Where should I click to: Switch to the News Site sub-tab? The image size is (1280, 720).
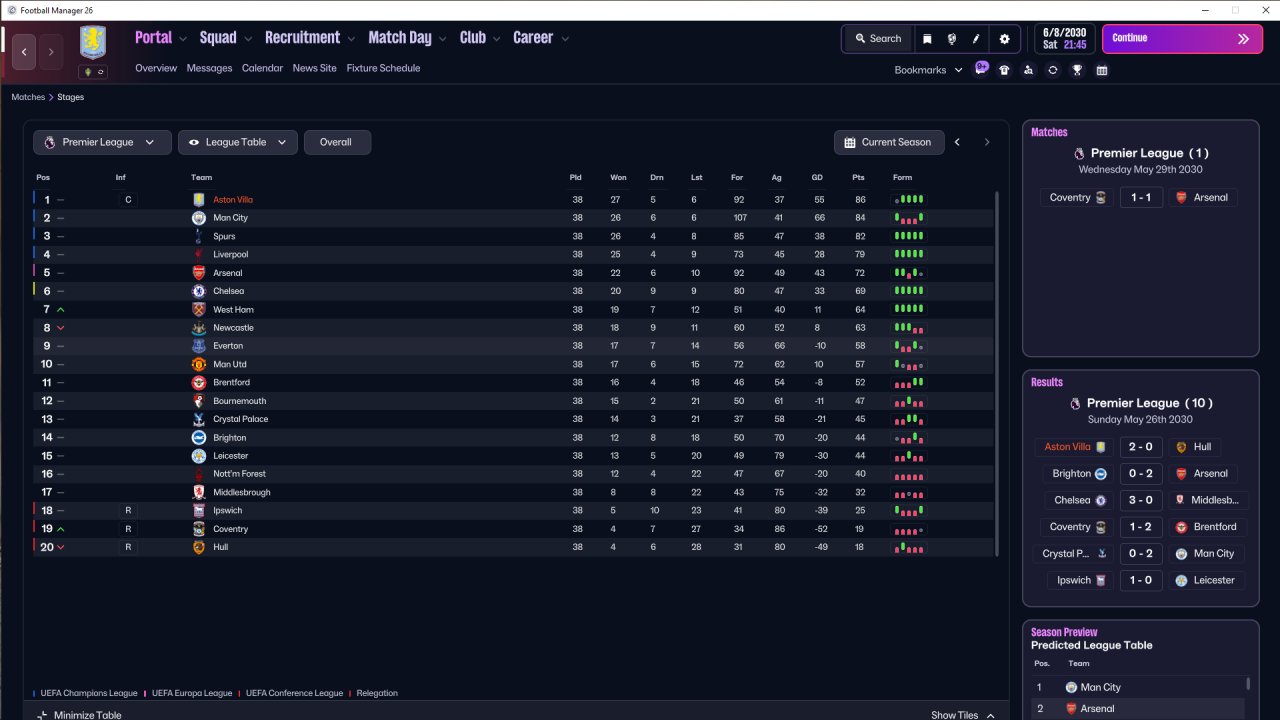(314, 68)
